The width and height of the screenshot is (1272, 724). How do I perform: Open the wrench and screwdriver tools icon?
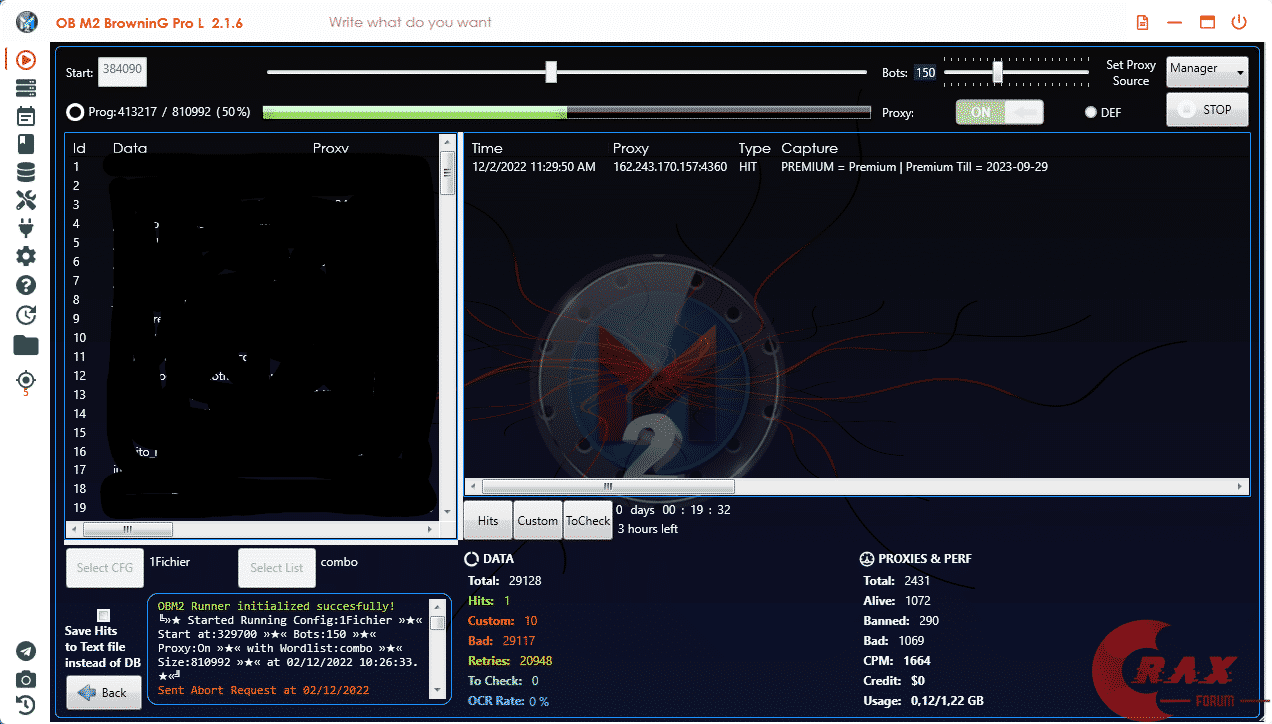26,200
